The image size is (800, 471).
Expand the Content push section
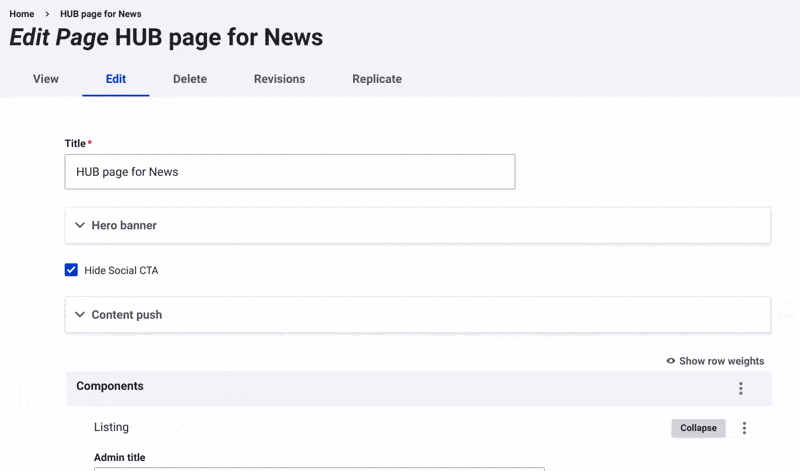(417, 315)
